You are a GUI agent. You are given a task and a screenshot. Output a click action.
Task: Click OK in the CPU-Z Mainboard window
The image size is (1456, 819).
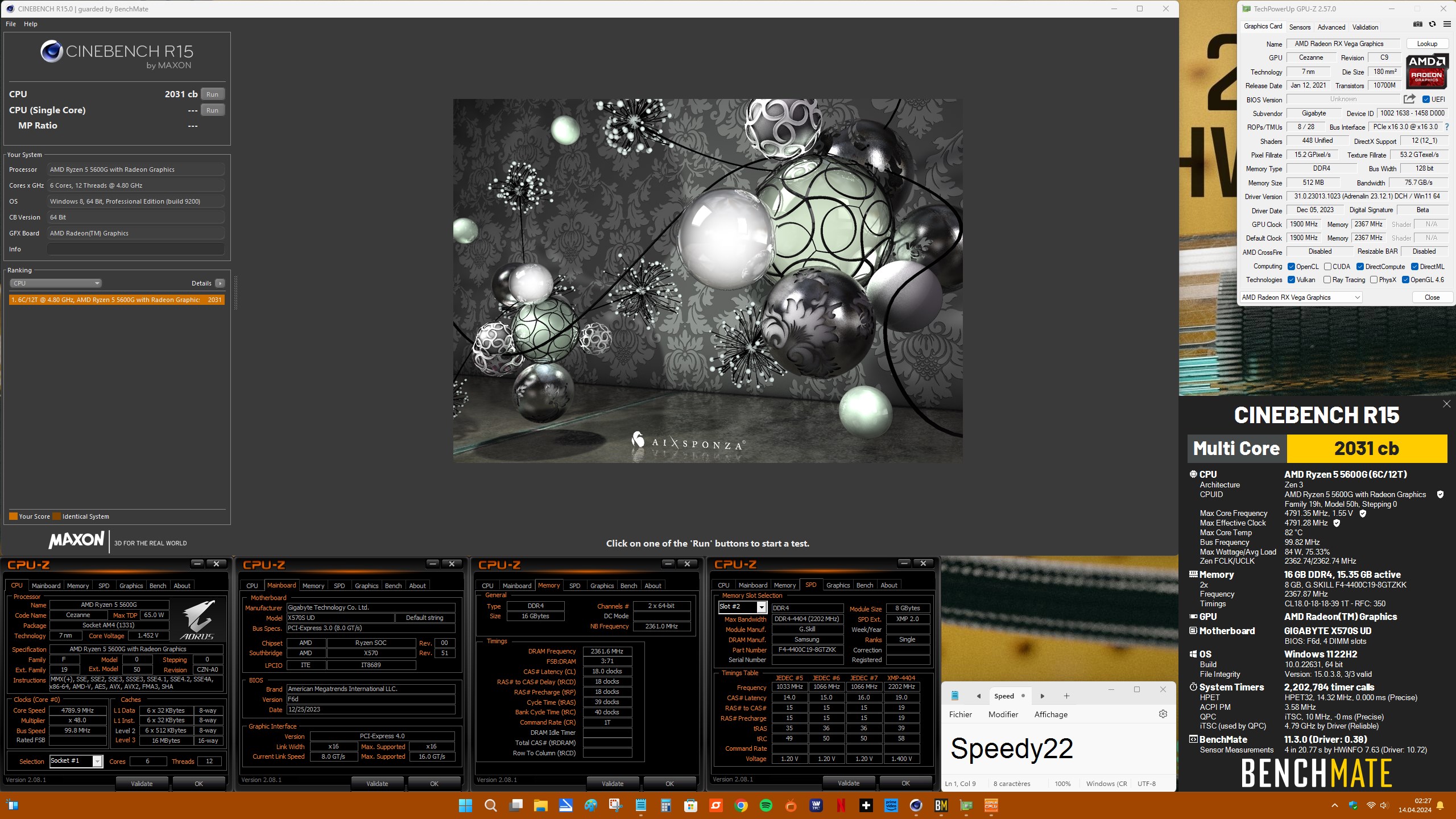434,784
